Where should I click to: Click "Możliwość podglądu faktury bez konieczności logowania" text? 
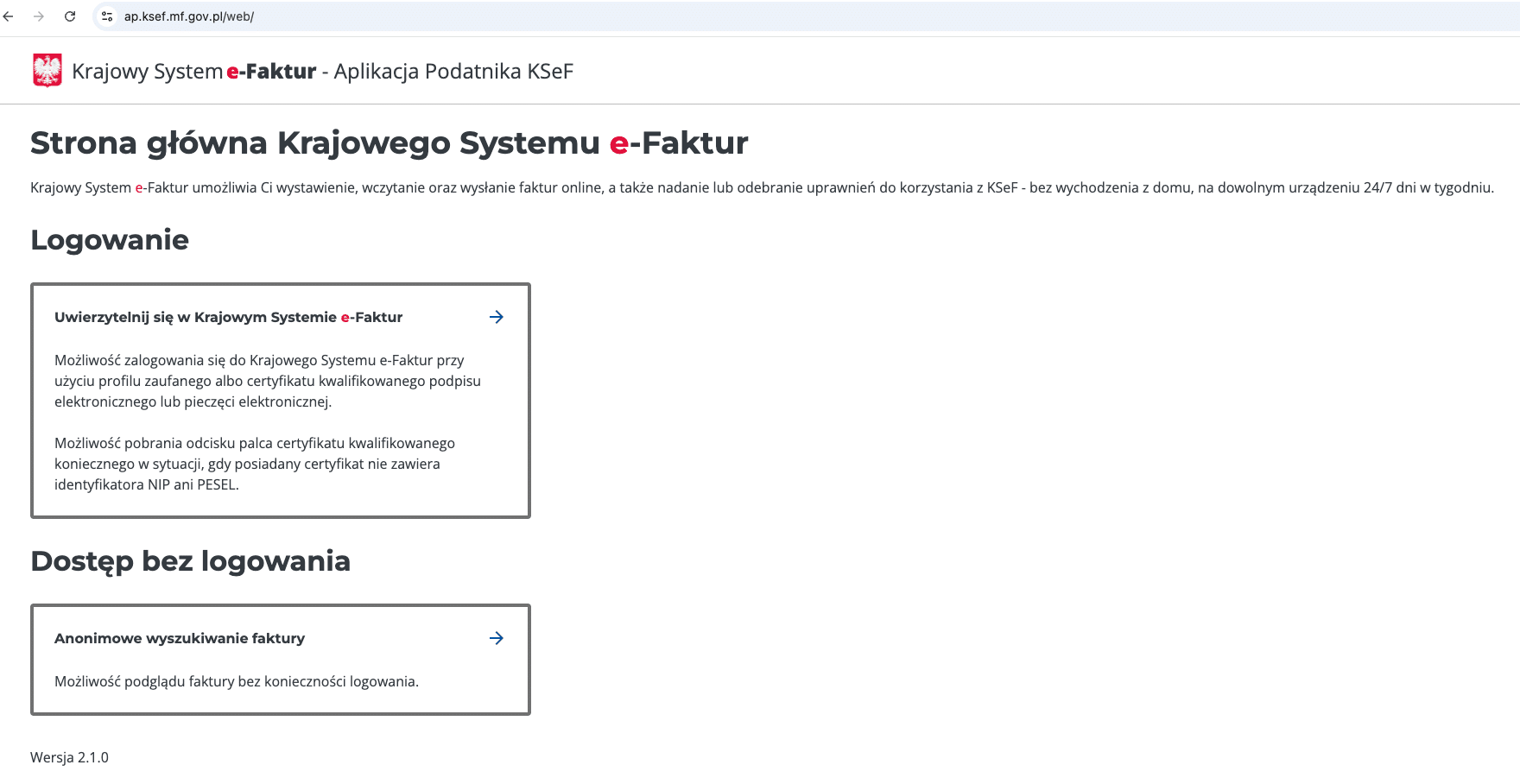tap(237, 681)
